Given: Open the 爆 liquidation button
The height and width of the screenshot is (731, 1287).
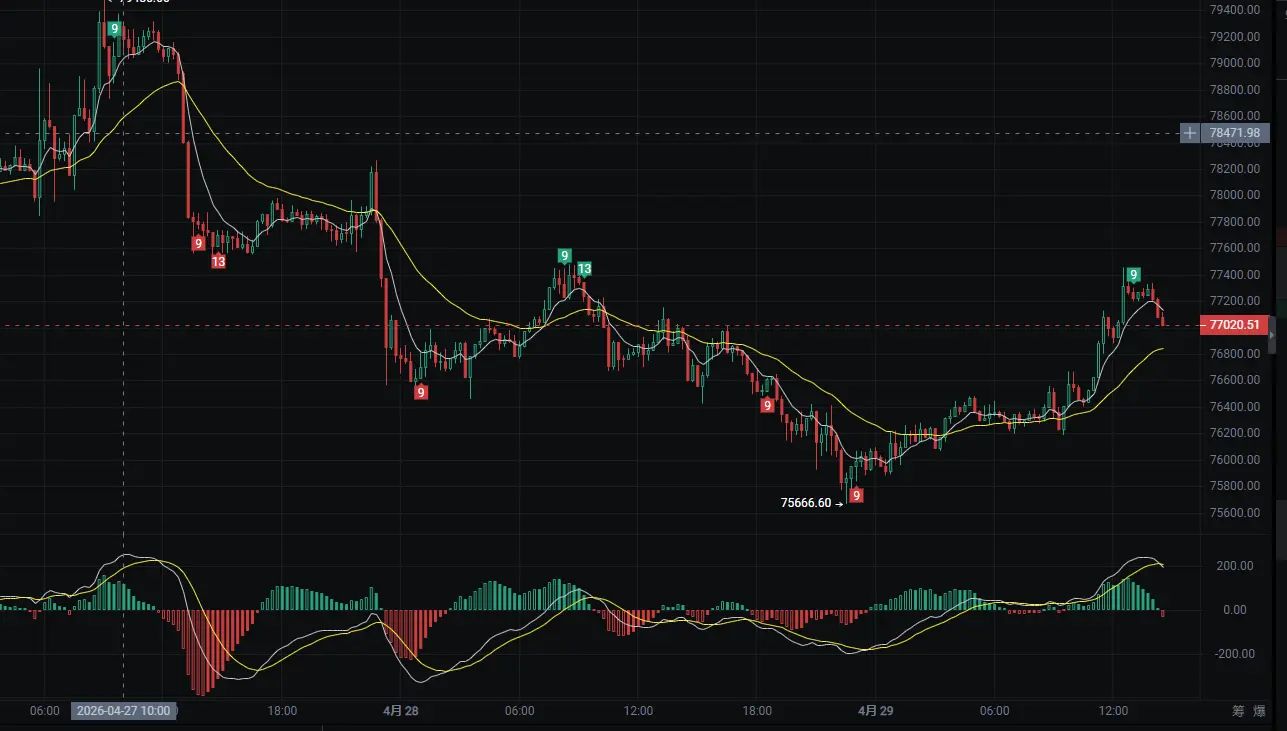Looking at the screenshot, I should [1258, 711].
